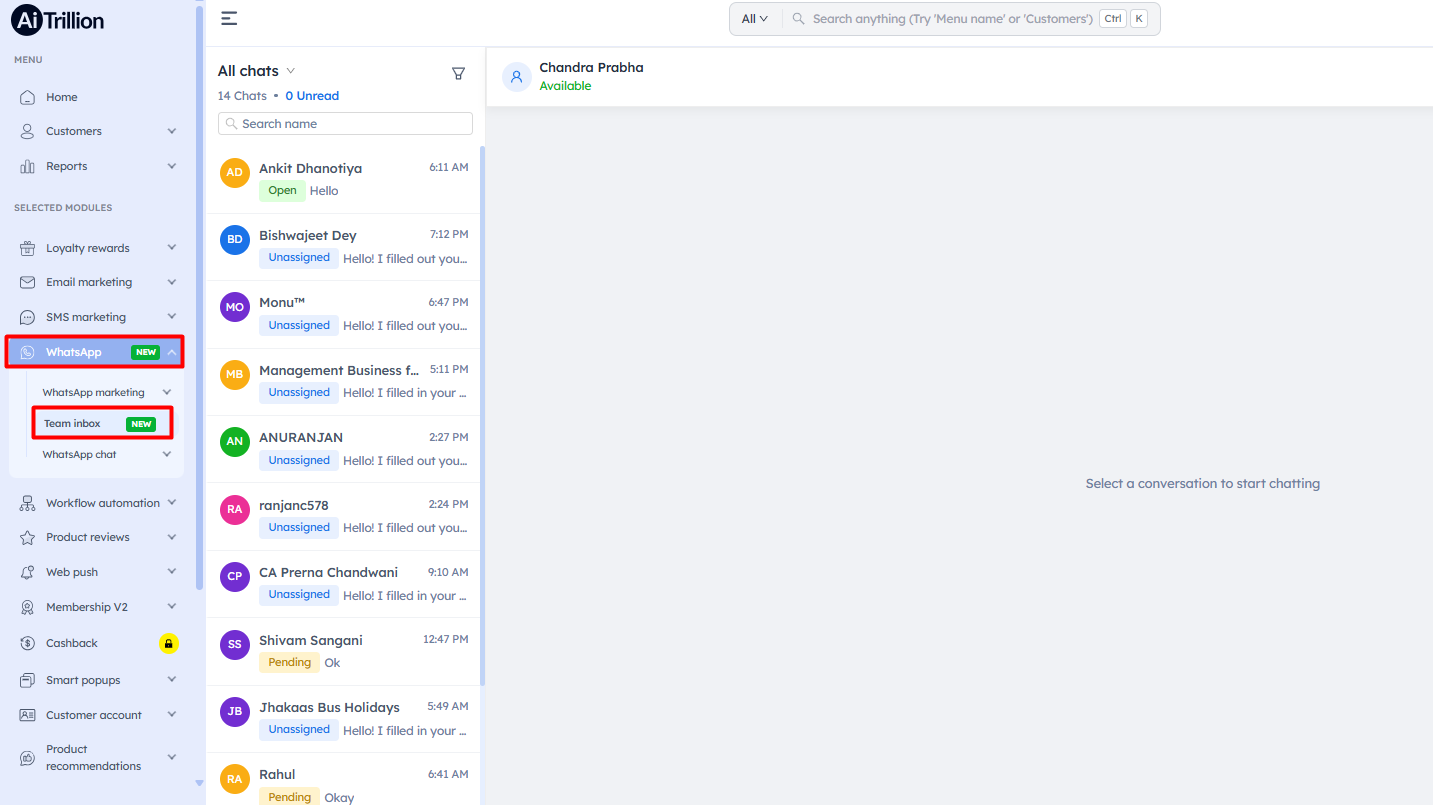
Task: Click the Search name input field
Action: pyautogui.click(x=346, y=124)
